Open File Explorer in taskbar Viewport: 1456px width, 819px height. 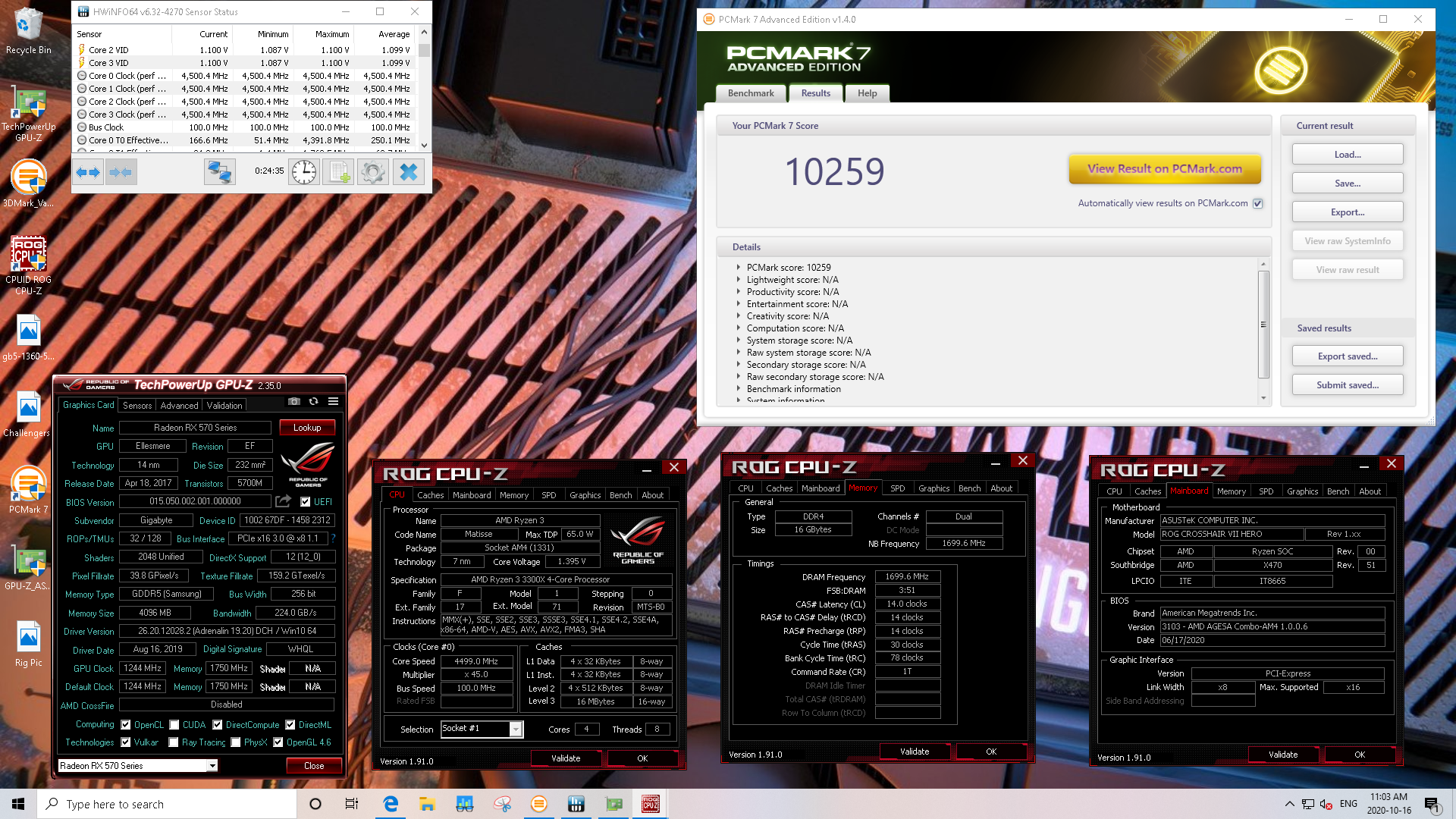tap(428, 804)
